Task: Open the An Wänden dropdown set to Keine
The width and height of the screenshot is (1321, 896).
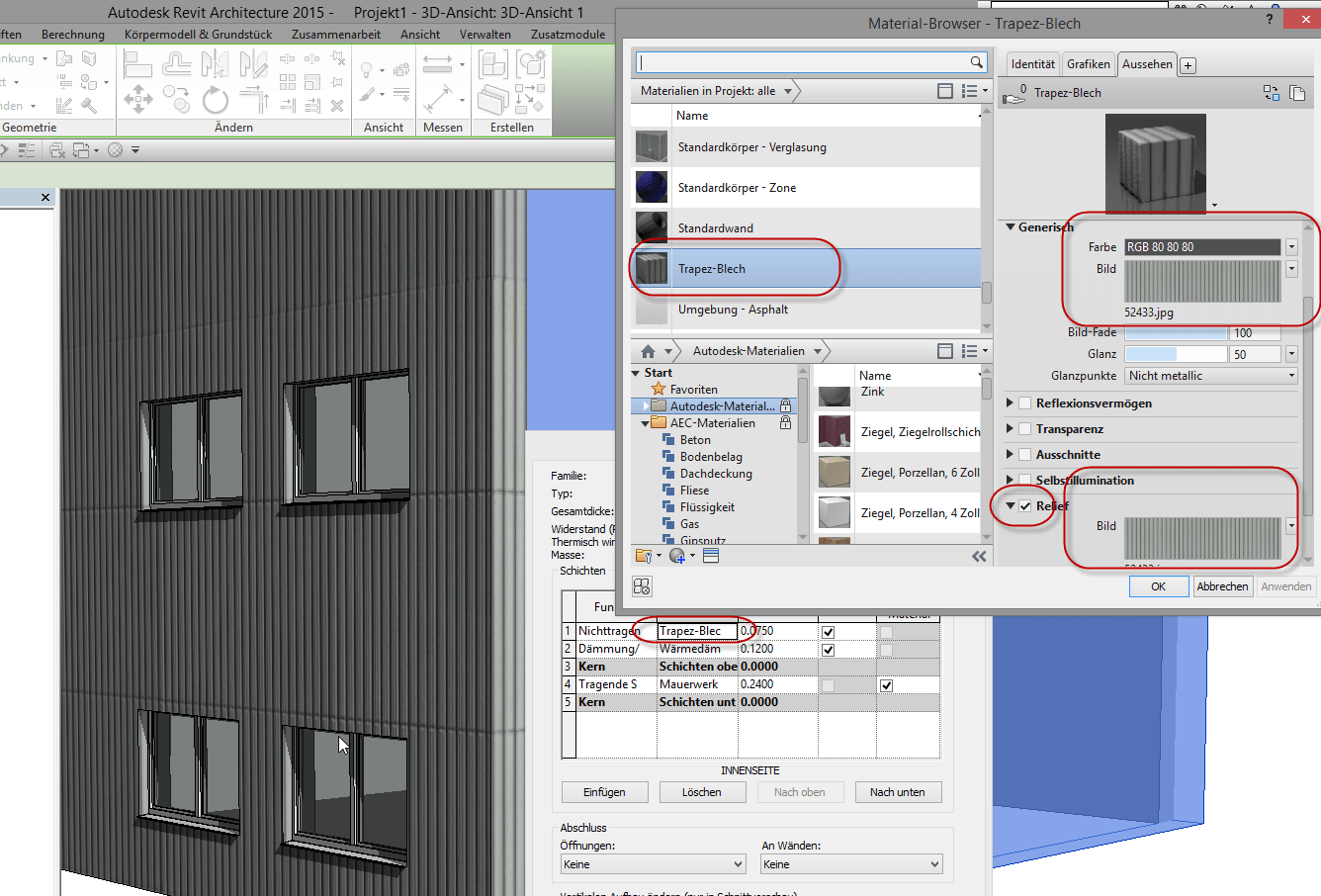Action: pyautogui.click(x=851, y=864)
